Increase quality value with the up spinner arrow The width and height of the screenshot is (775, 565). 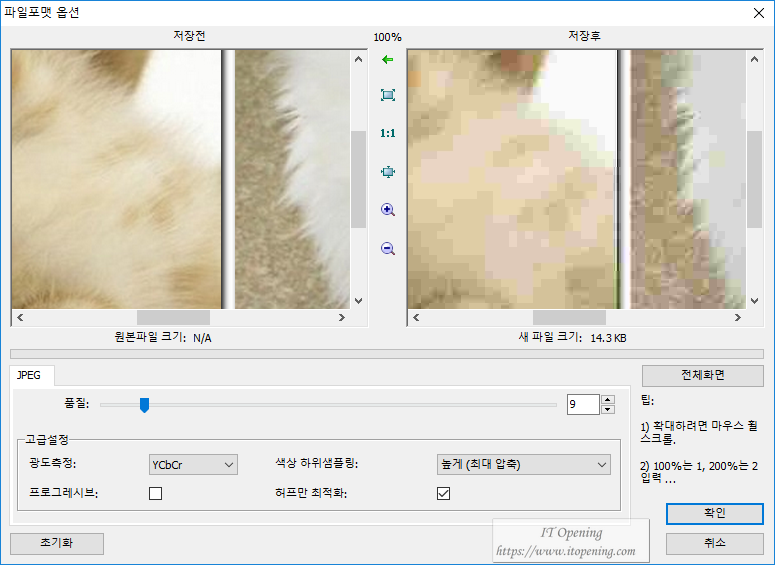pyautogui.click(x=607, y=400)
